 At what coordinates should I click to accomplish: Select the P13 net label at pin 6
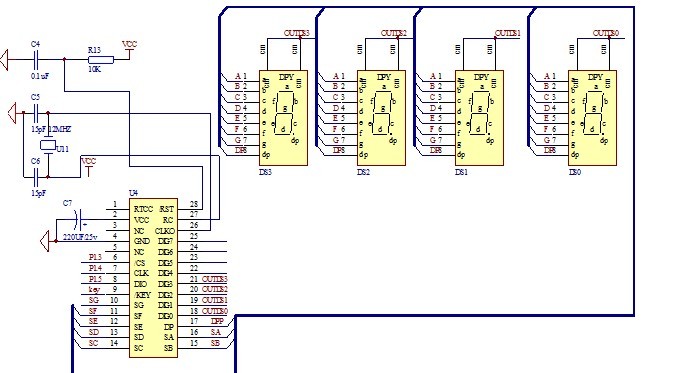point(95,257)
